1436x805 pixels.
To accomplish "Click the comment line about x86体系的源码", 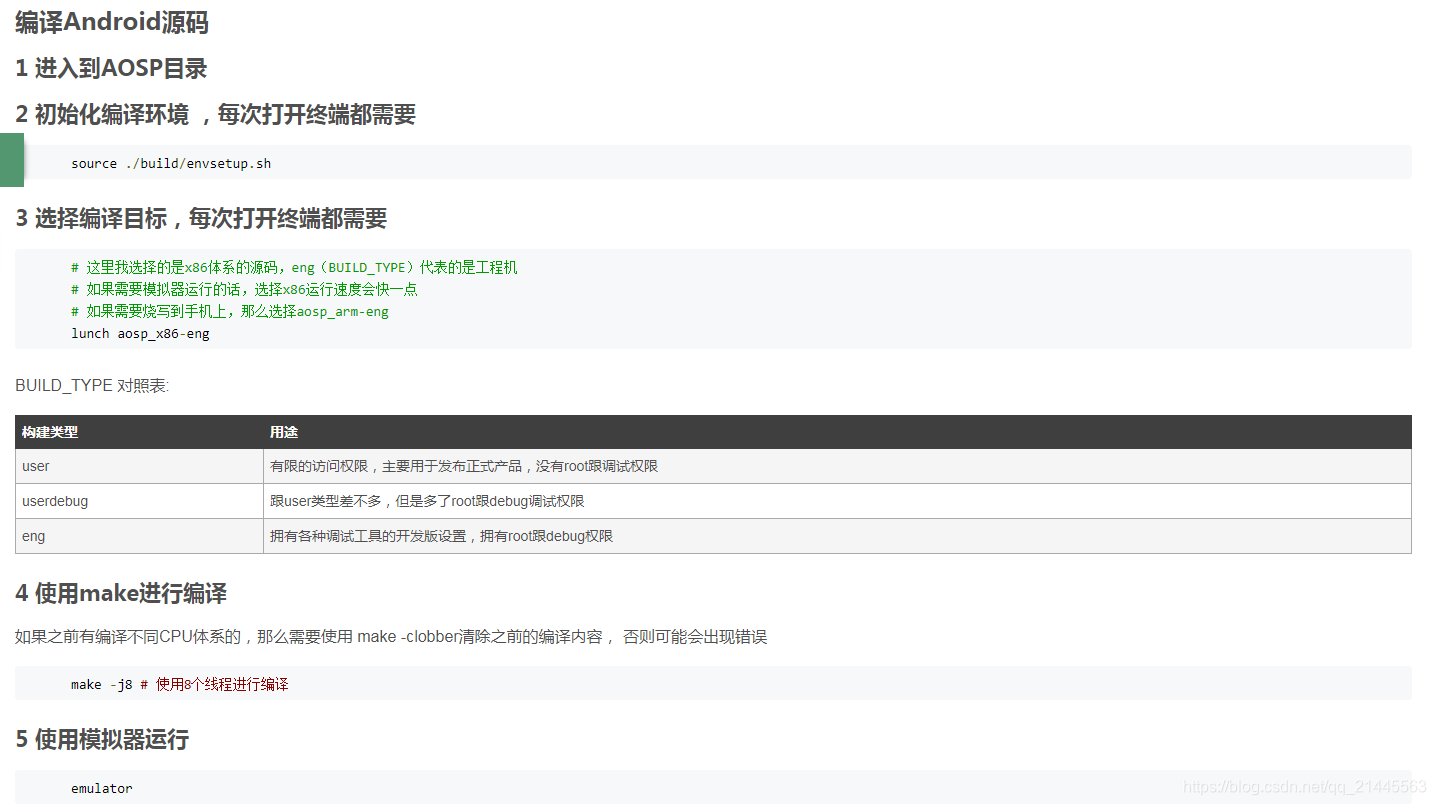I will (x=294, y=267).
